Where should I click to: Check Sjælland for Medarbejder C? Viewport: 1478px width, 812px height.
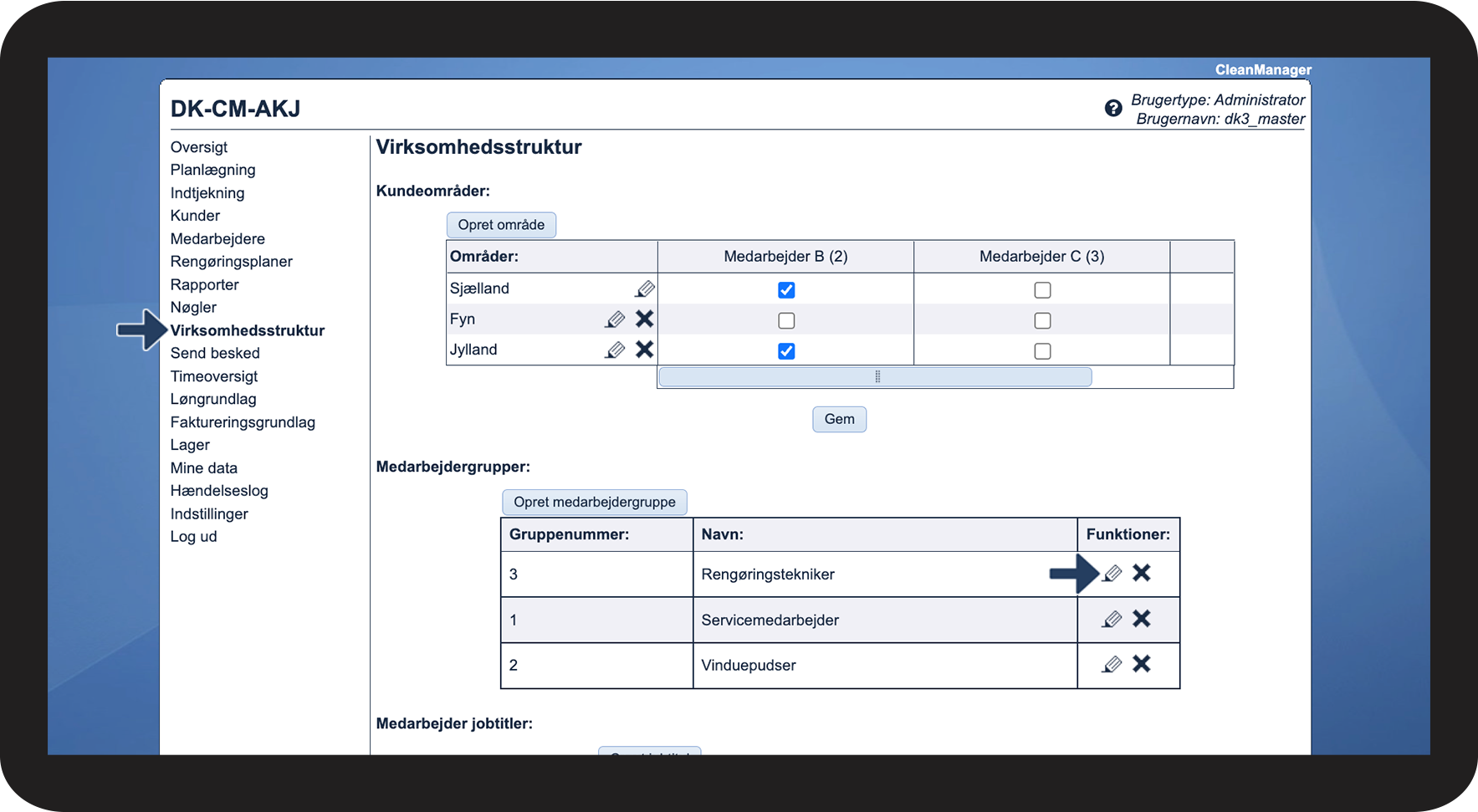point(1042,290)
